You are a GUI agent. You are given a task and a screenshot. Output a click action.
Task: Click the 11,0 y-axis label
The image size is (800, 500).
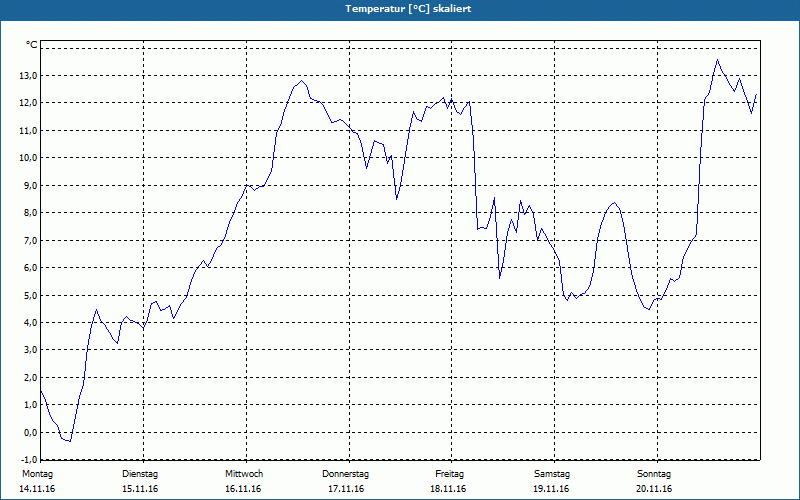(x=28, y=131)
